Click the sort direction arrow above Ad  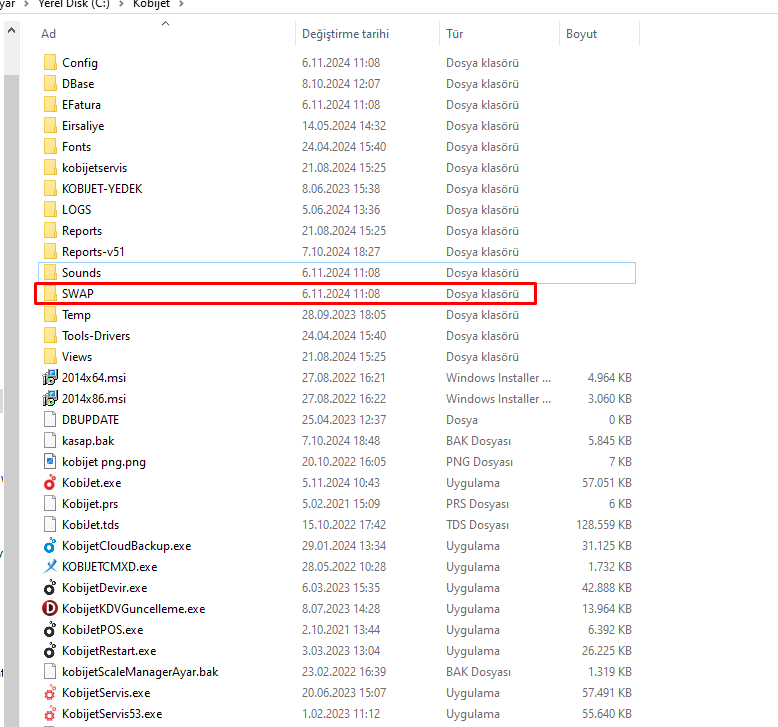click(166, 23)
